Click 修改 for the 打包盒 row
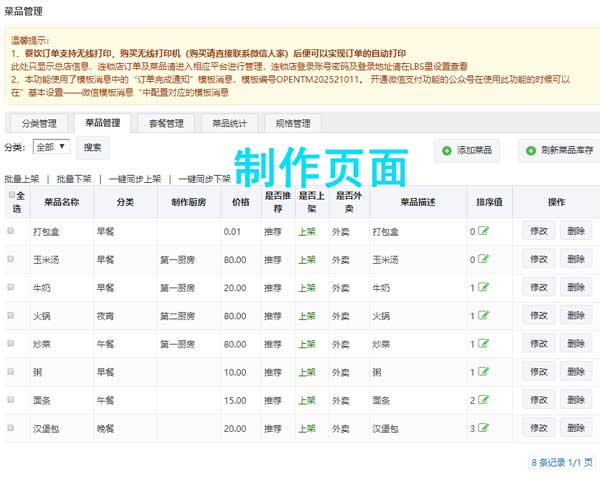Viewport: 600px width, 482px height. 539,231
